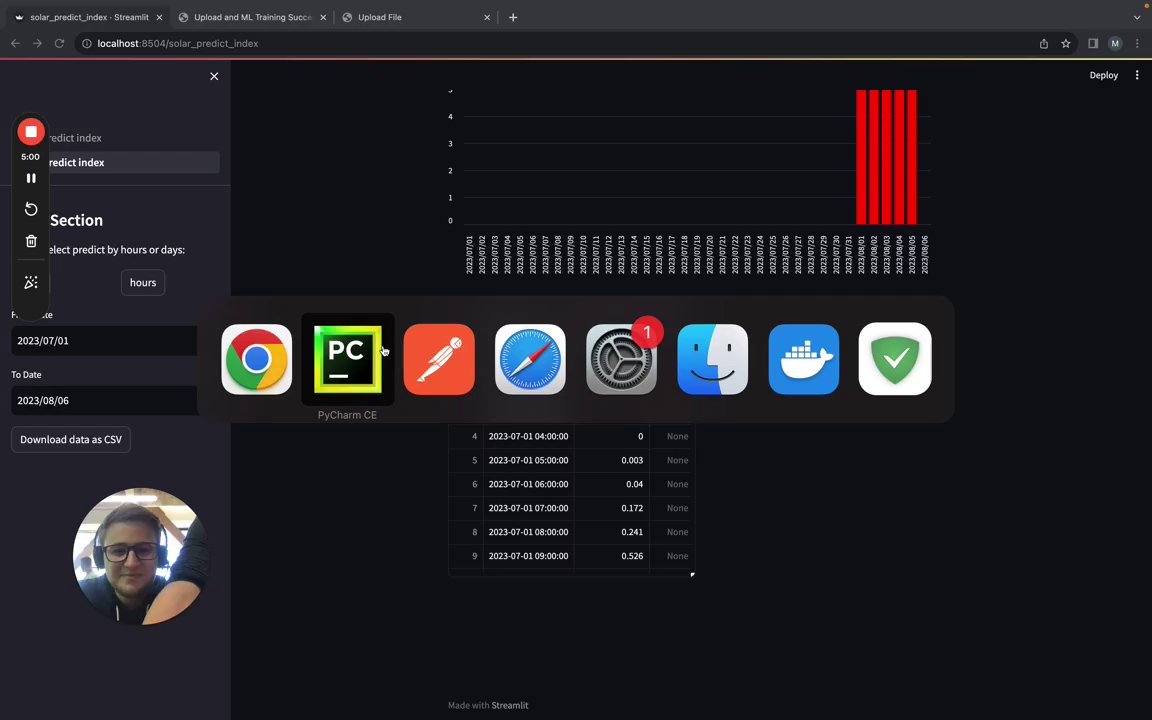Image resolution: width=1152 pixels, height=720 pixels.
Task: Delete the recording with the trash icon
Action: click(x=31, y=241)
